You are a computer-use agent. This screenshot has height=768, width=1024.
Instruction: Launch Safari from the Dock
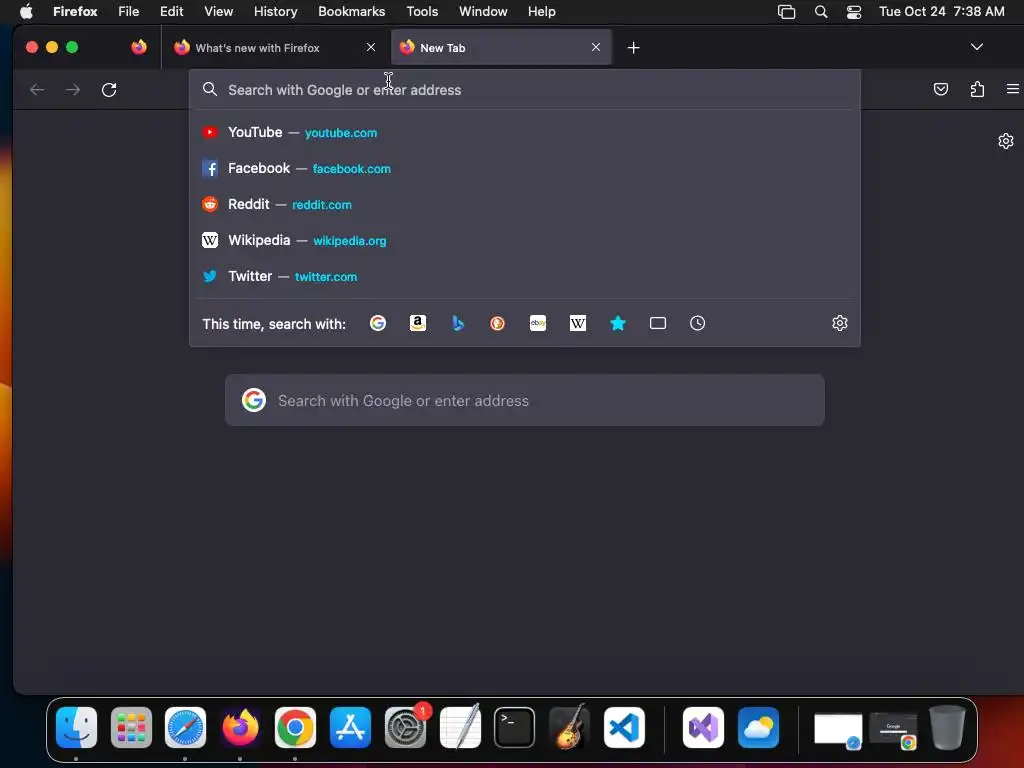[x=185, y=727]
